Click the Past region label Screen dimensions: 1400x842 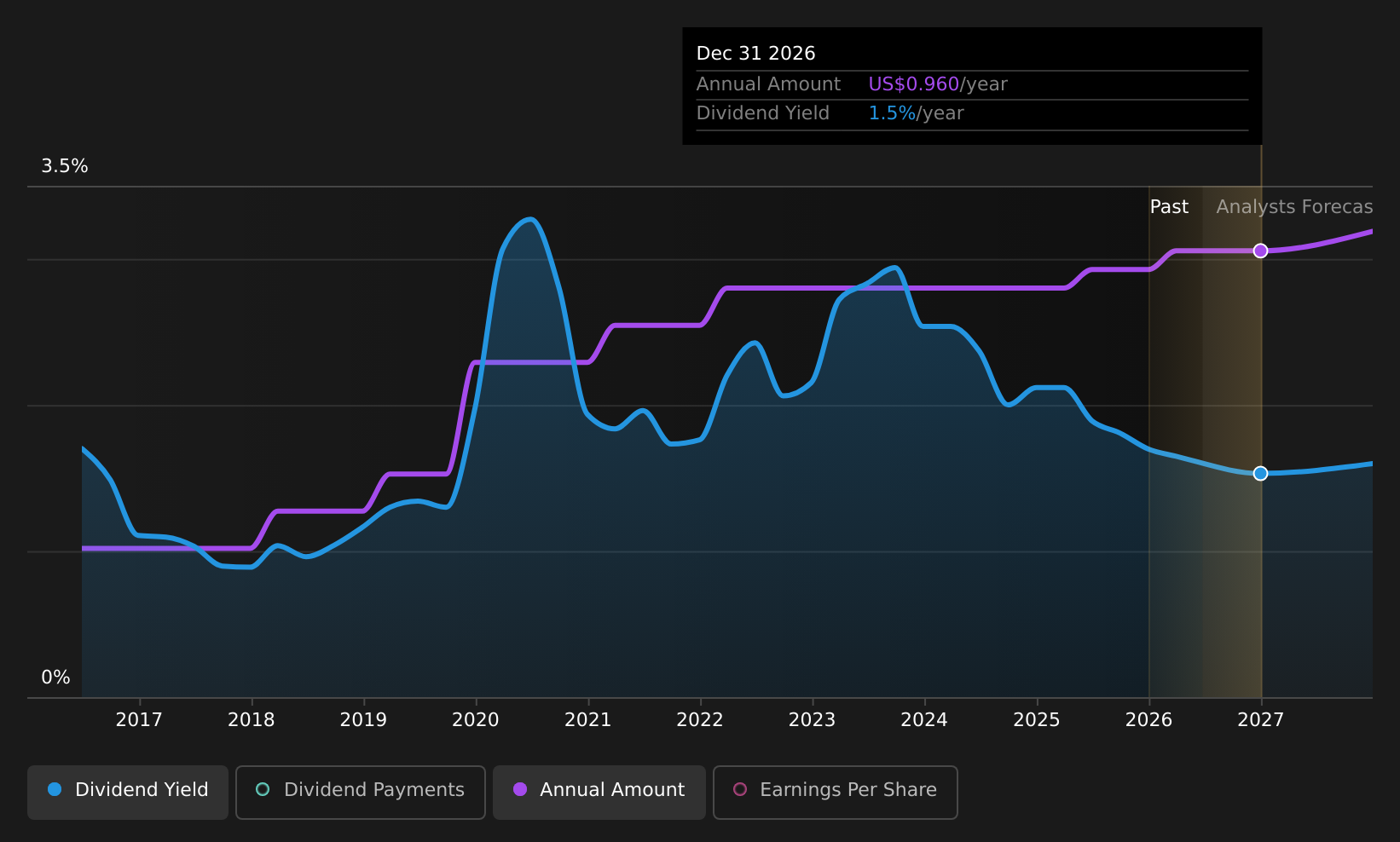(x=1169, y=207)
